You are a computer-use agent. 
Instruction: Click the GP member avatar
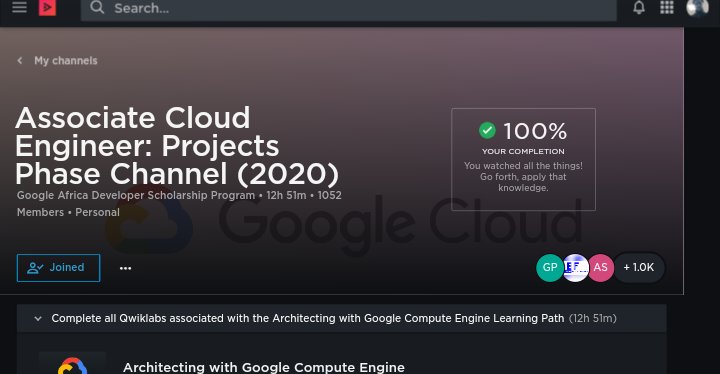(x=550, y=267)
